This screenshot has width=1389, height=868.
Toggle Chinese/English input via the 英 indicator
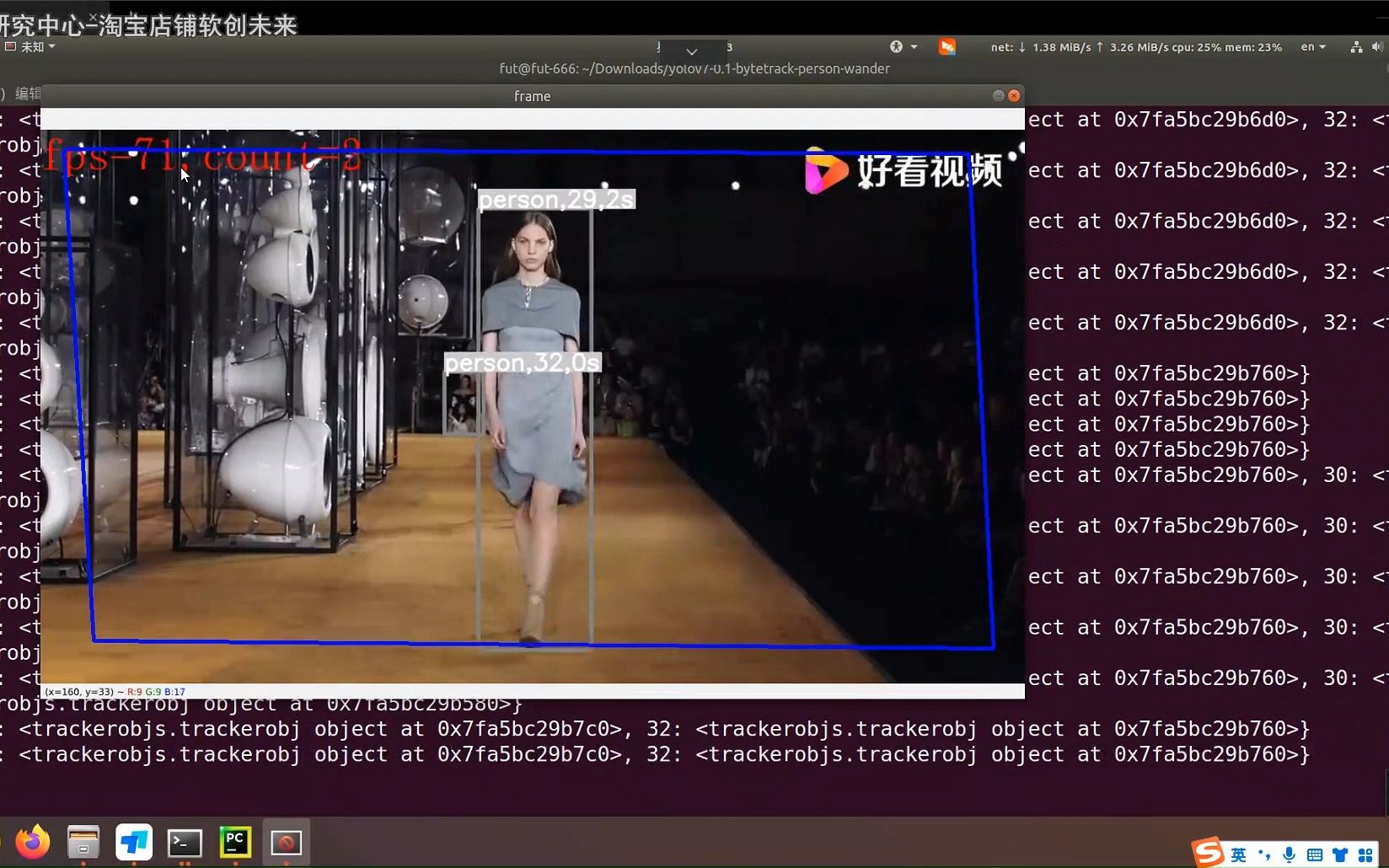pyautogui.click(x=1239, y=855)
